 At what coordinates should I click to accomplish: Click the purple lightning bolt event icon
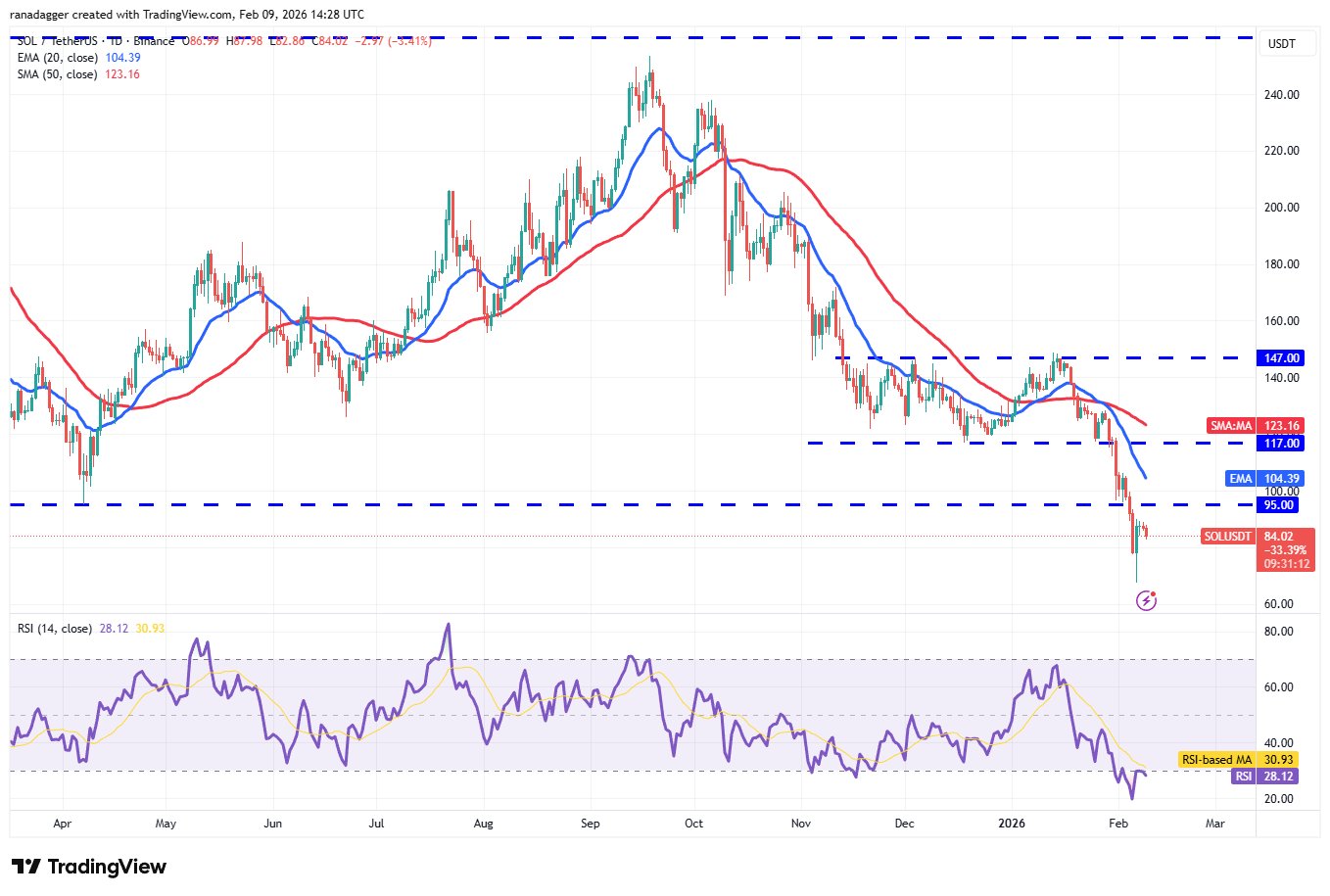click(x=1146, y=600)
